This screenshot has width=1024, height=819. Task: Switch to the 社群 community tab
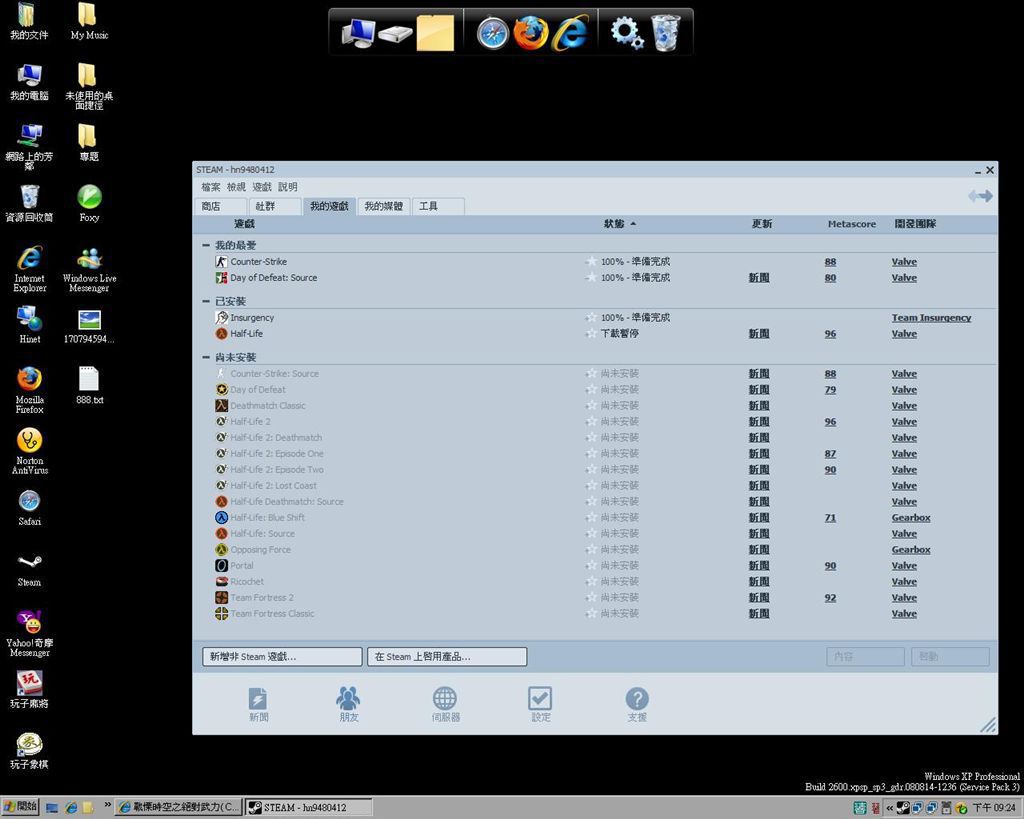[x=275, y=206]
